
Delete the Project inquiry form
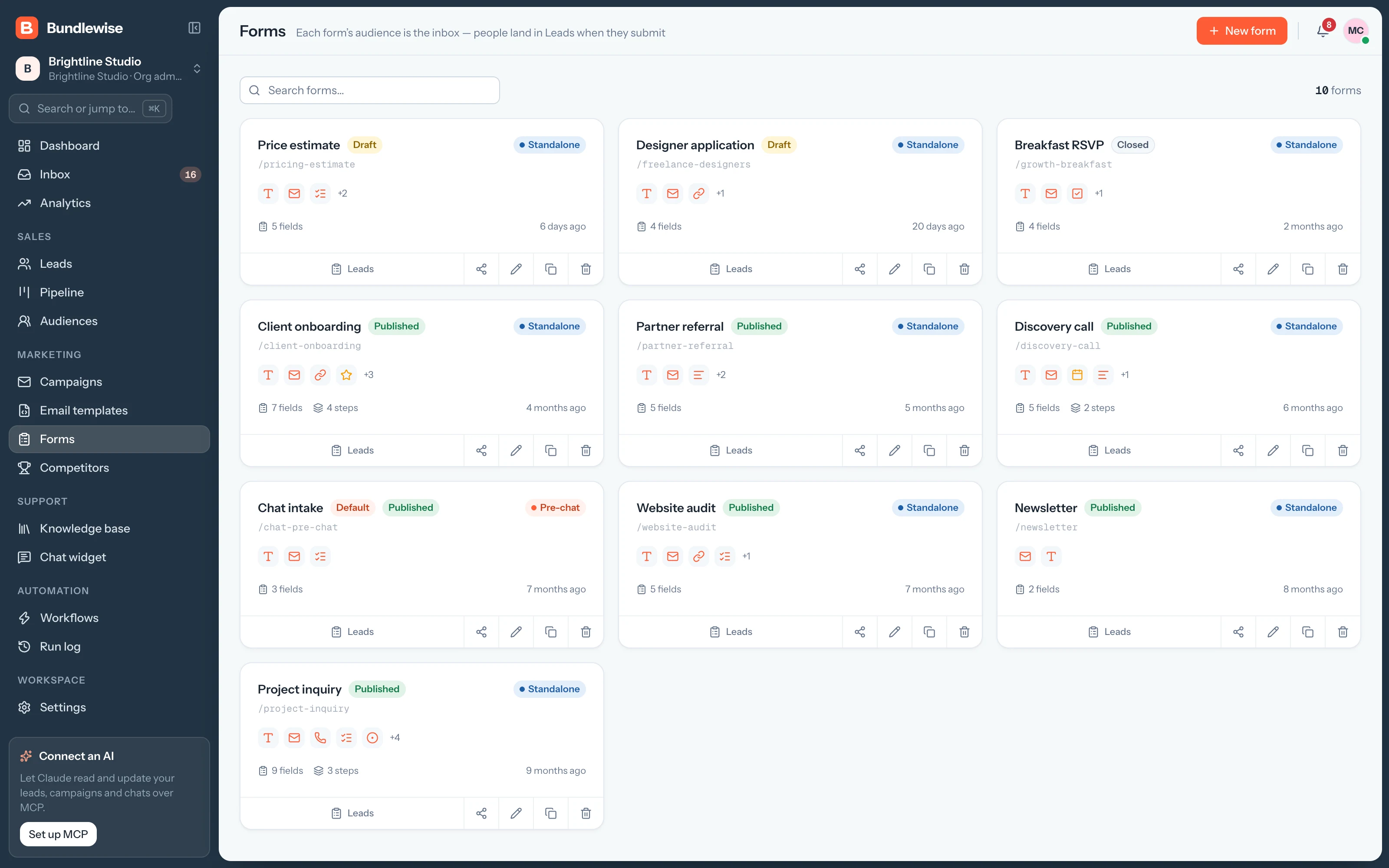pos(586,813)
